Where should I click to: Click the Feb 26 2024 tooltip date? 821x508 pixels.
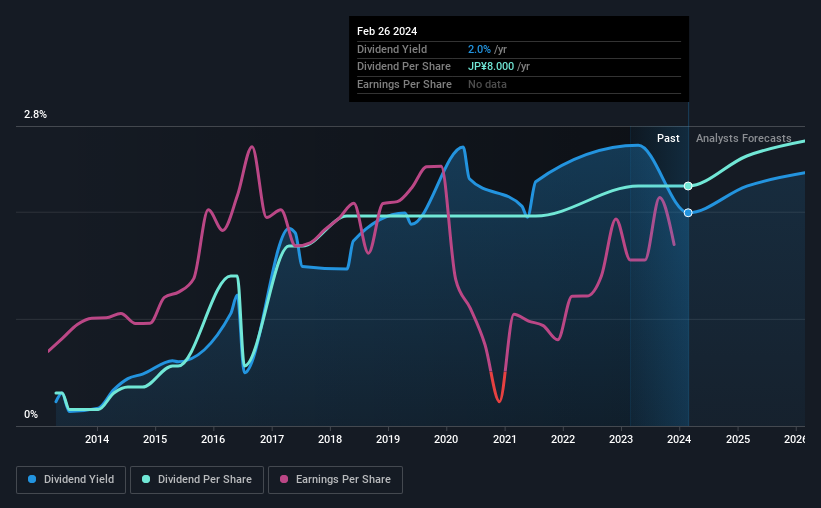point(387,31)
